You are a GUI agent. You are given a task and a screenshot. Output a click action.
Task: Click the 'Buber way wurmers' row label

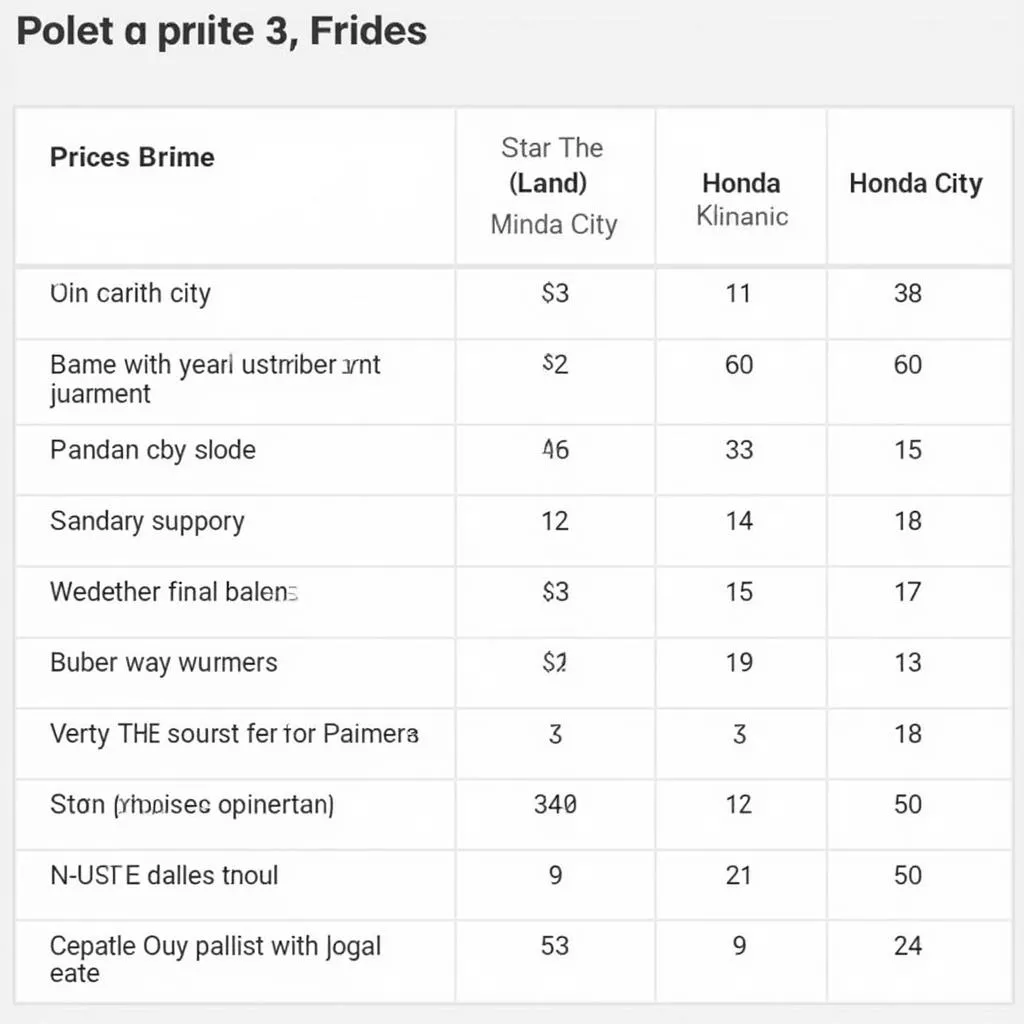164,662
